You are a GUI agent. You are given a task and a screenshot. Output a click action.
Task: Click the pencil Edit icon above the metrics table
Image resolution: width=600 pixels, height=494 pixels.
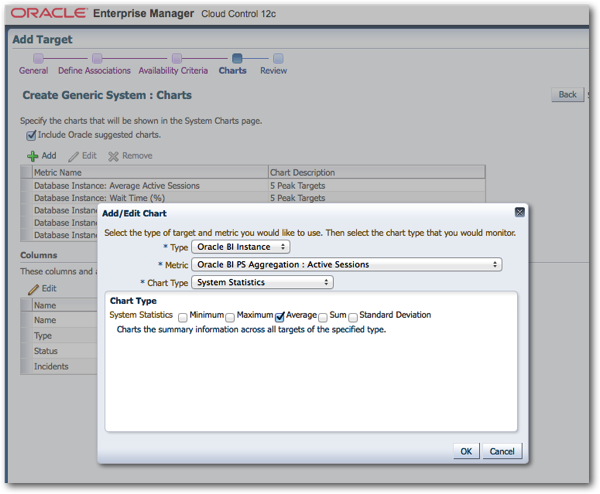pyautogui.click(x=73, y=156)
